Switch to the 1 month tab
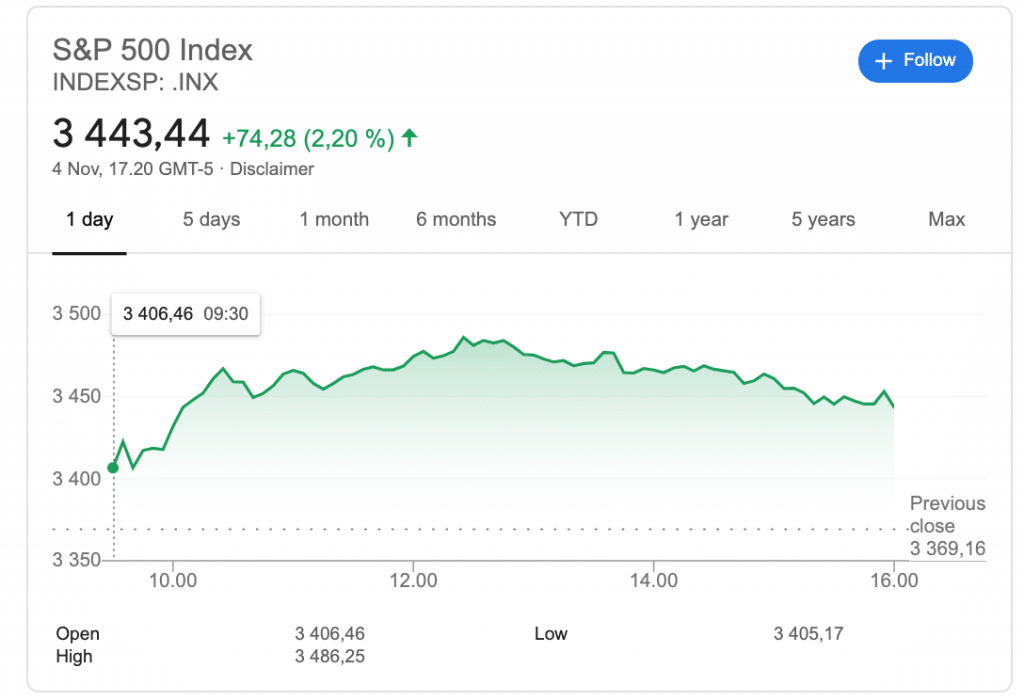Viewport: 1024px width, 700px height. [334, 220]
